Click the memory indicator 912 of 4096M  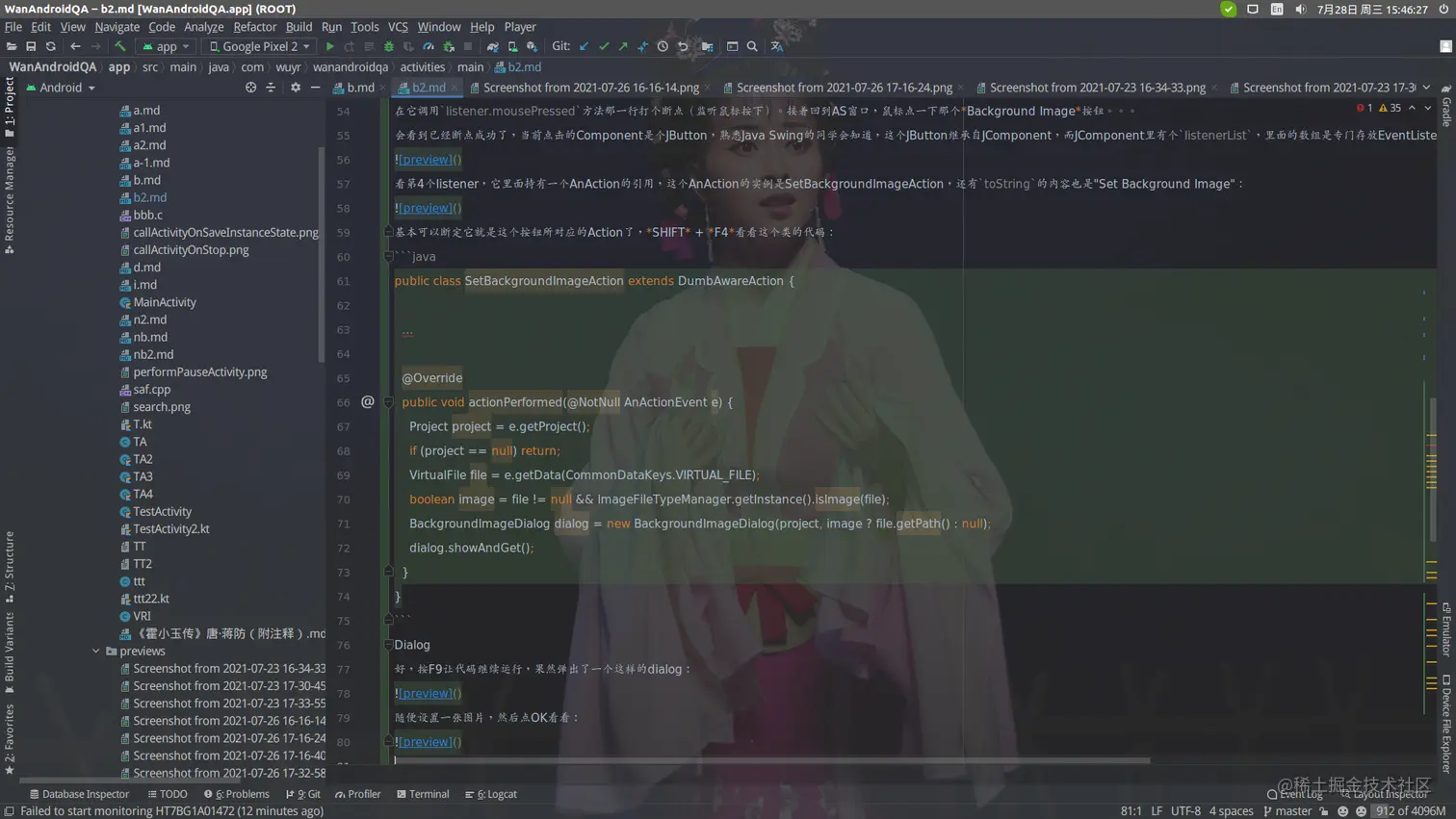[x=1411, y=811]
